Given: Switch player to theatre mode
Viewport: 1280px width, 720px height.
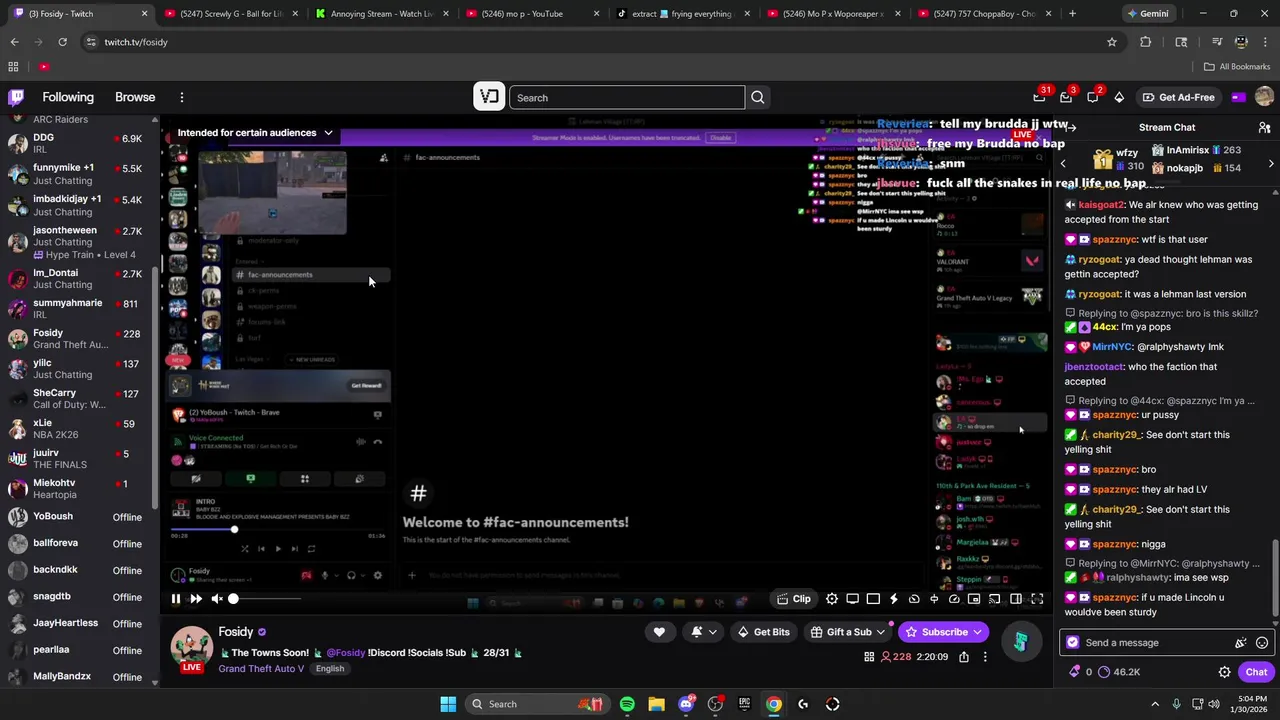Looking at the screenshot, I should pyautogui.click(x=1016, y=599).
